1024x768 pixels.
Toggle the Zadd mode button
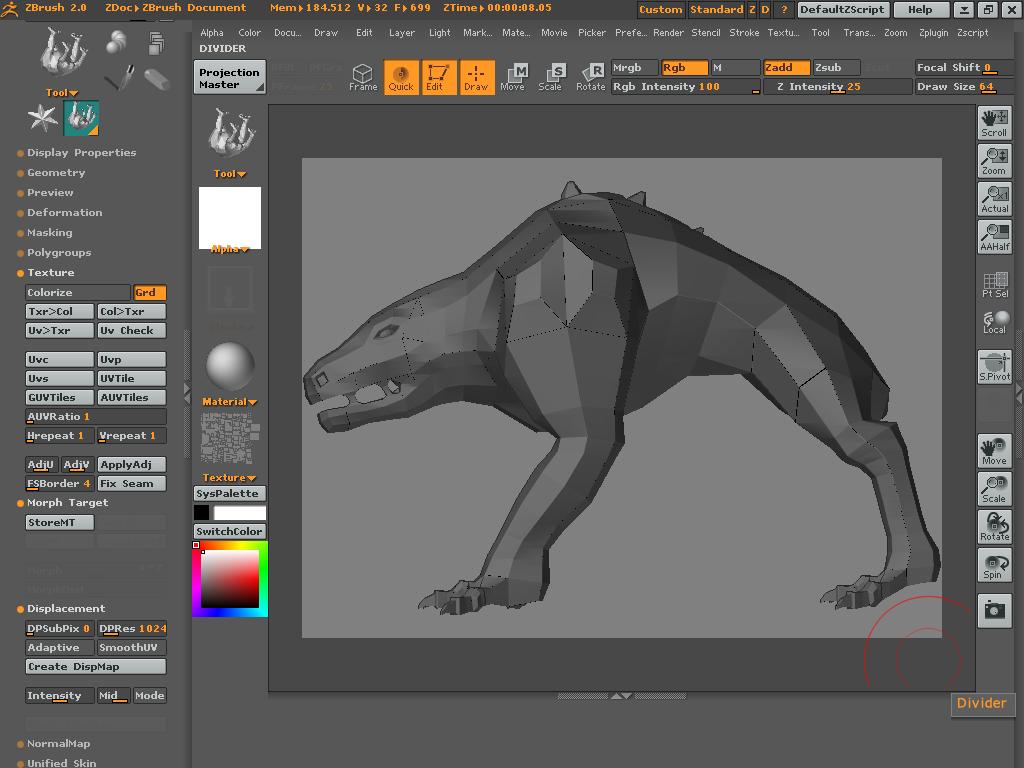785,67
